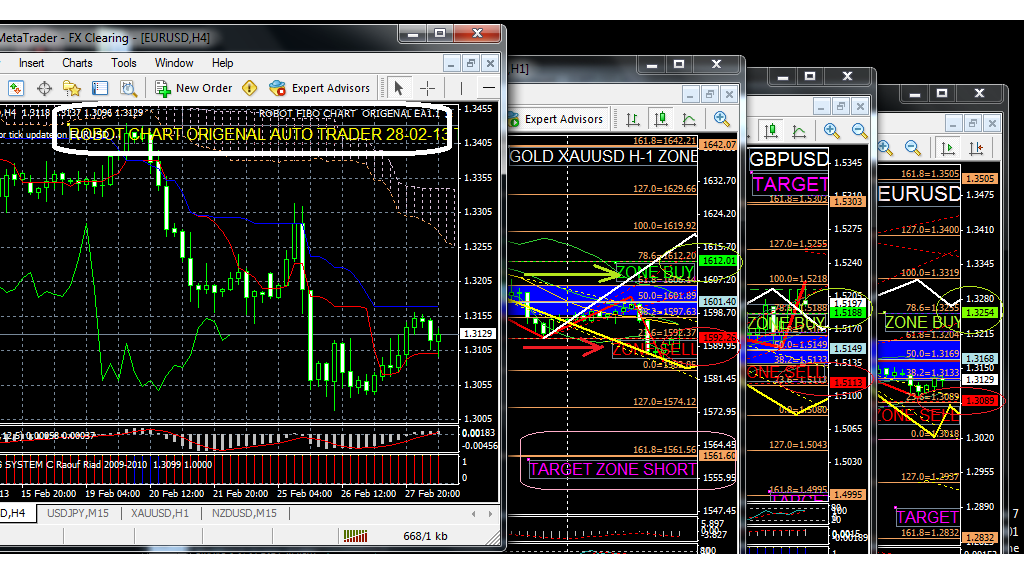Switch to the NZDUSD,M15 chart tab
Viewport: 1024px width, 569px height.
pyautogui.click(x=244, y=513)
